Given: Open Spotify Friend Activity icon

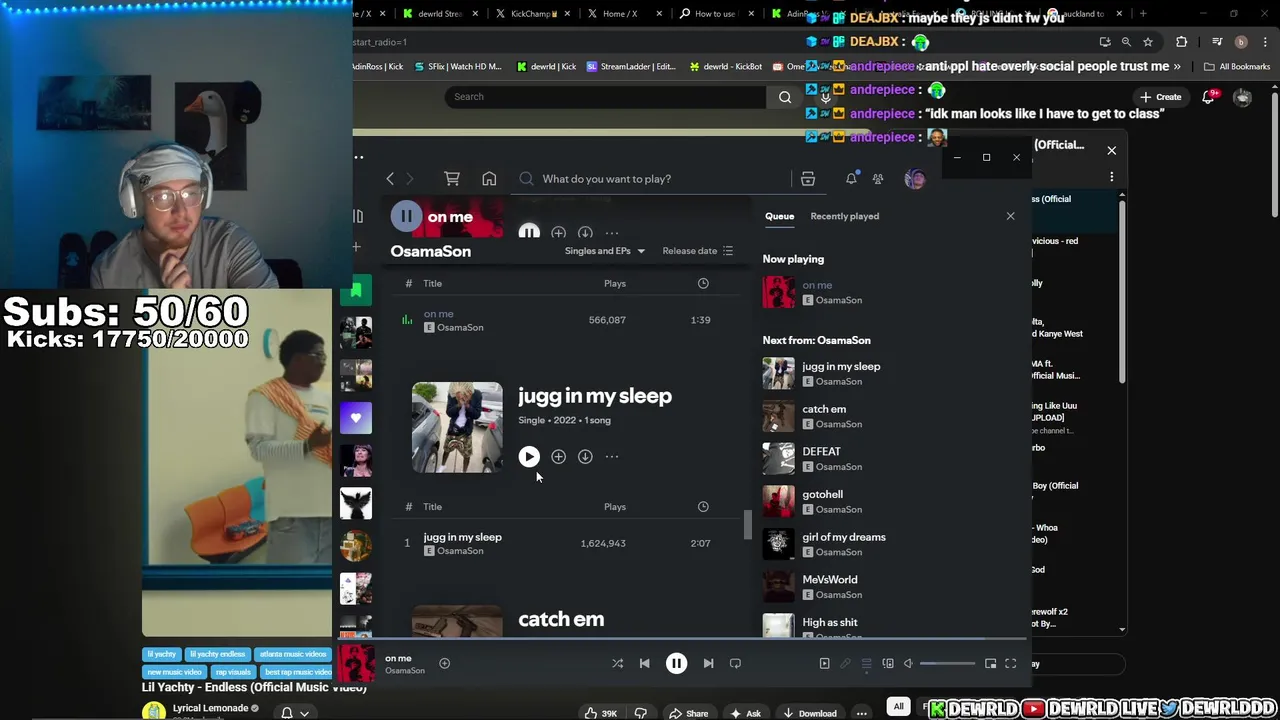Looking at the screenshot, I should (x=878, y=179).
